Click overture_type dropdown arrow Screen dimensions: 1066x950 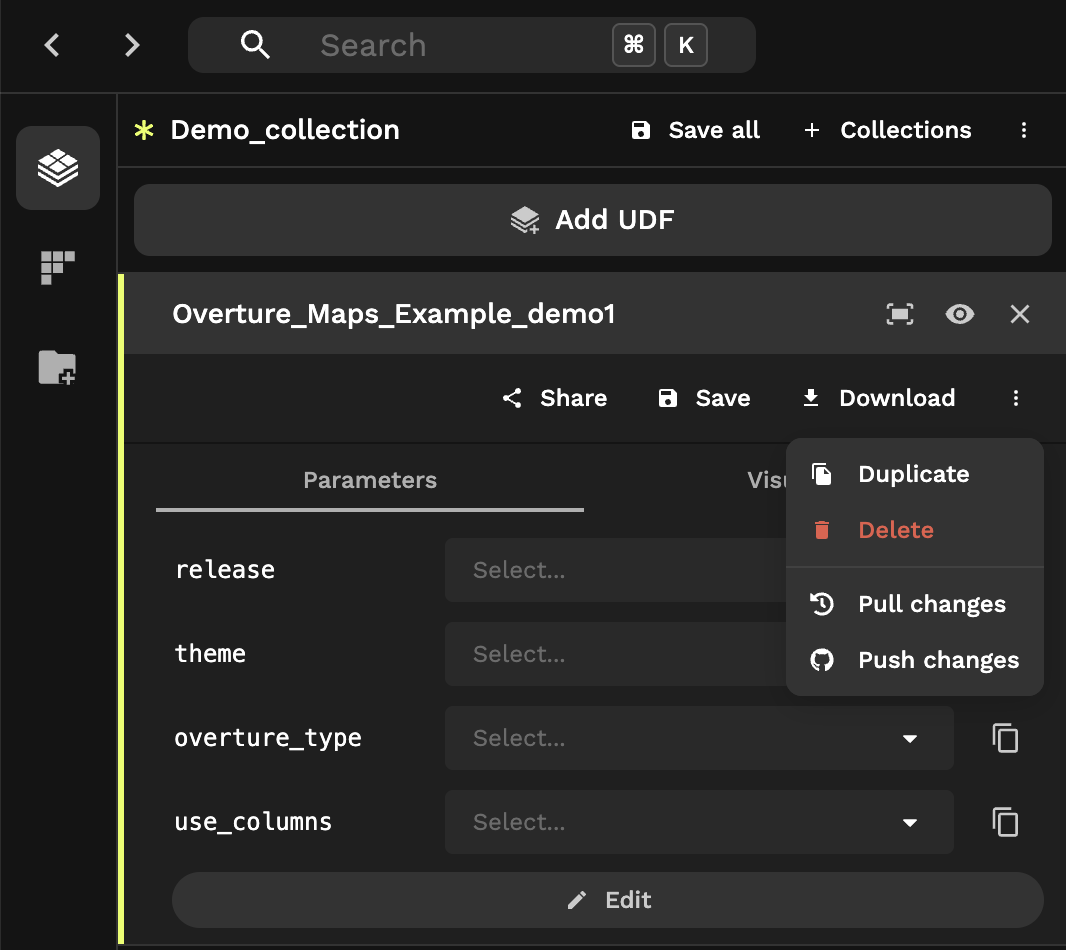[910, 739]
